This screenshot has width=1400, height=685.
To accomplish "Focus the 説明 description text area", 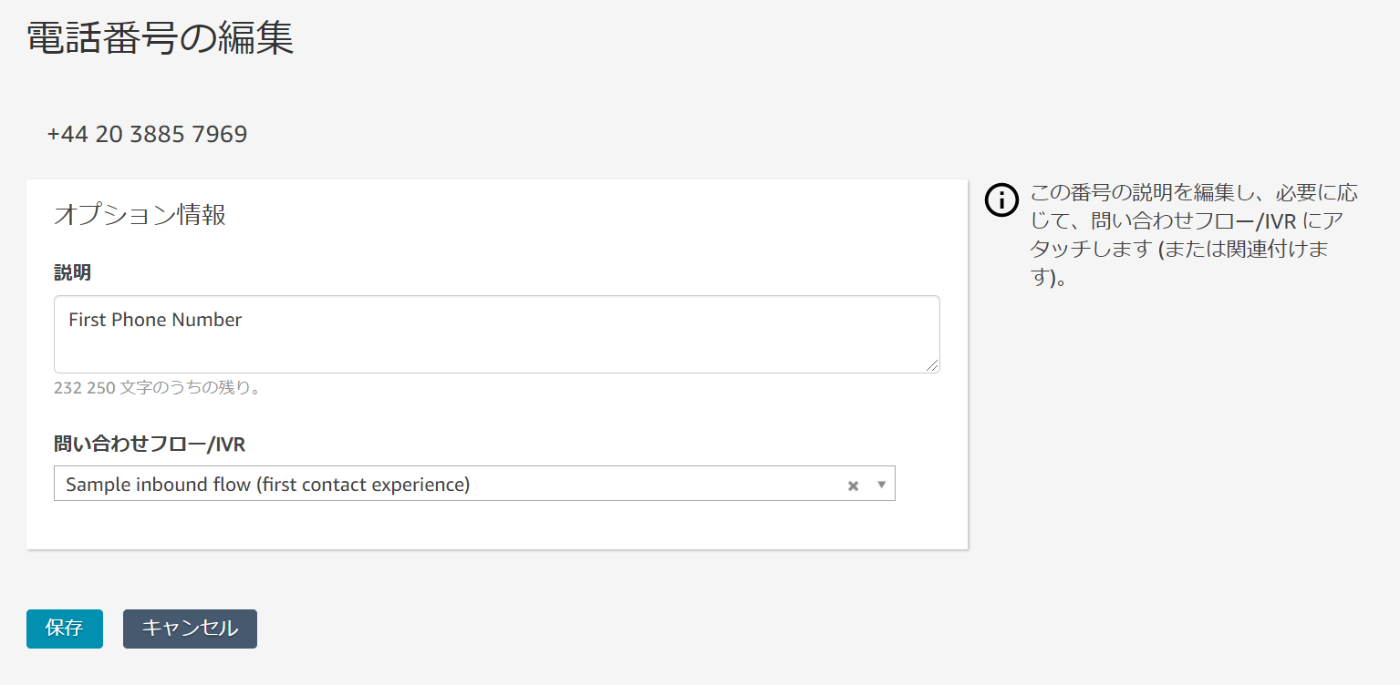I will pyautogui.click(x=497, y=334).
